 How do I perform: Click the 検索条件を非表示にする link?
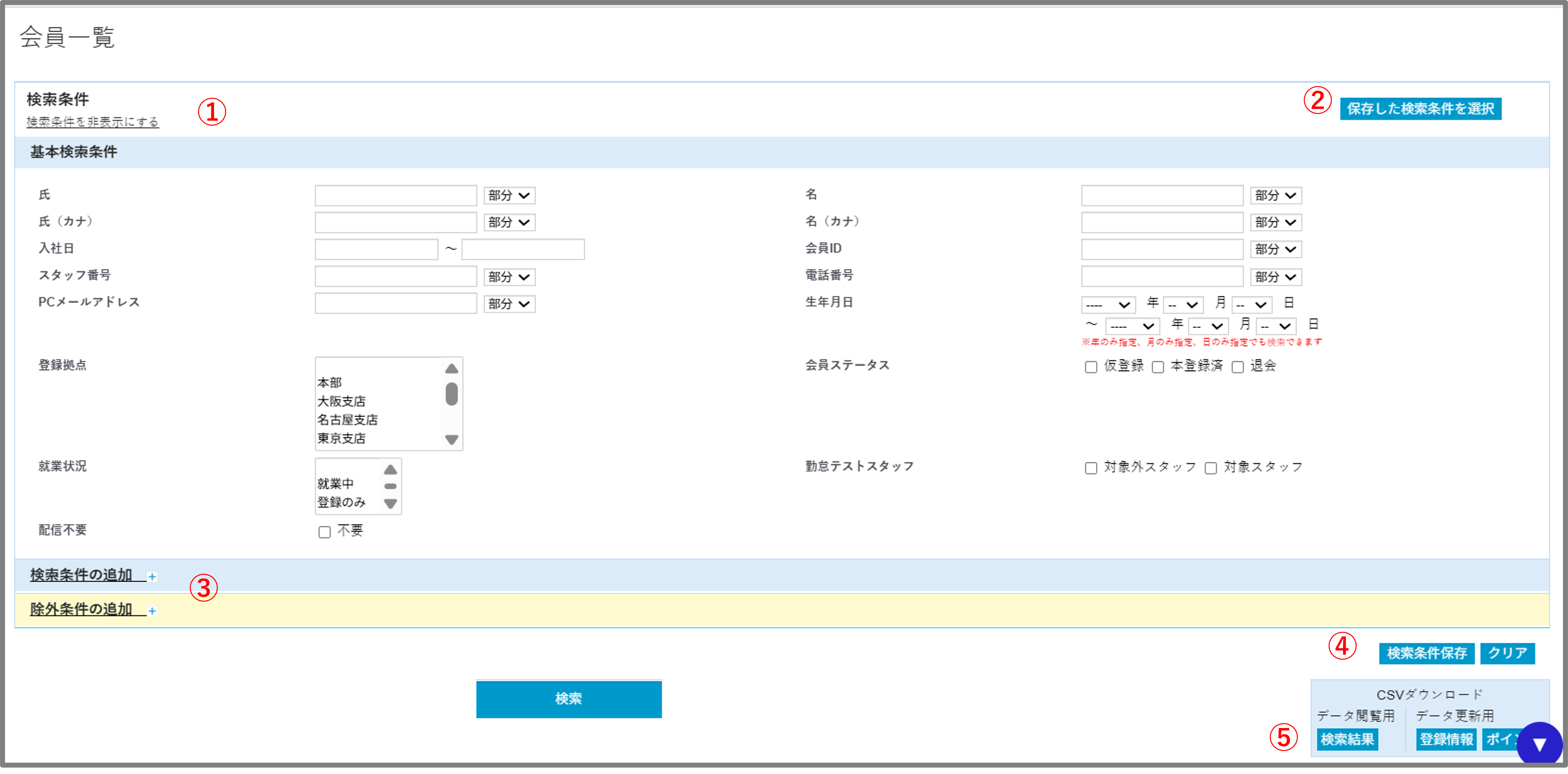tap(92, 122)
